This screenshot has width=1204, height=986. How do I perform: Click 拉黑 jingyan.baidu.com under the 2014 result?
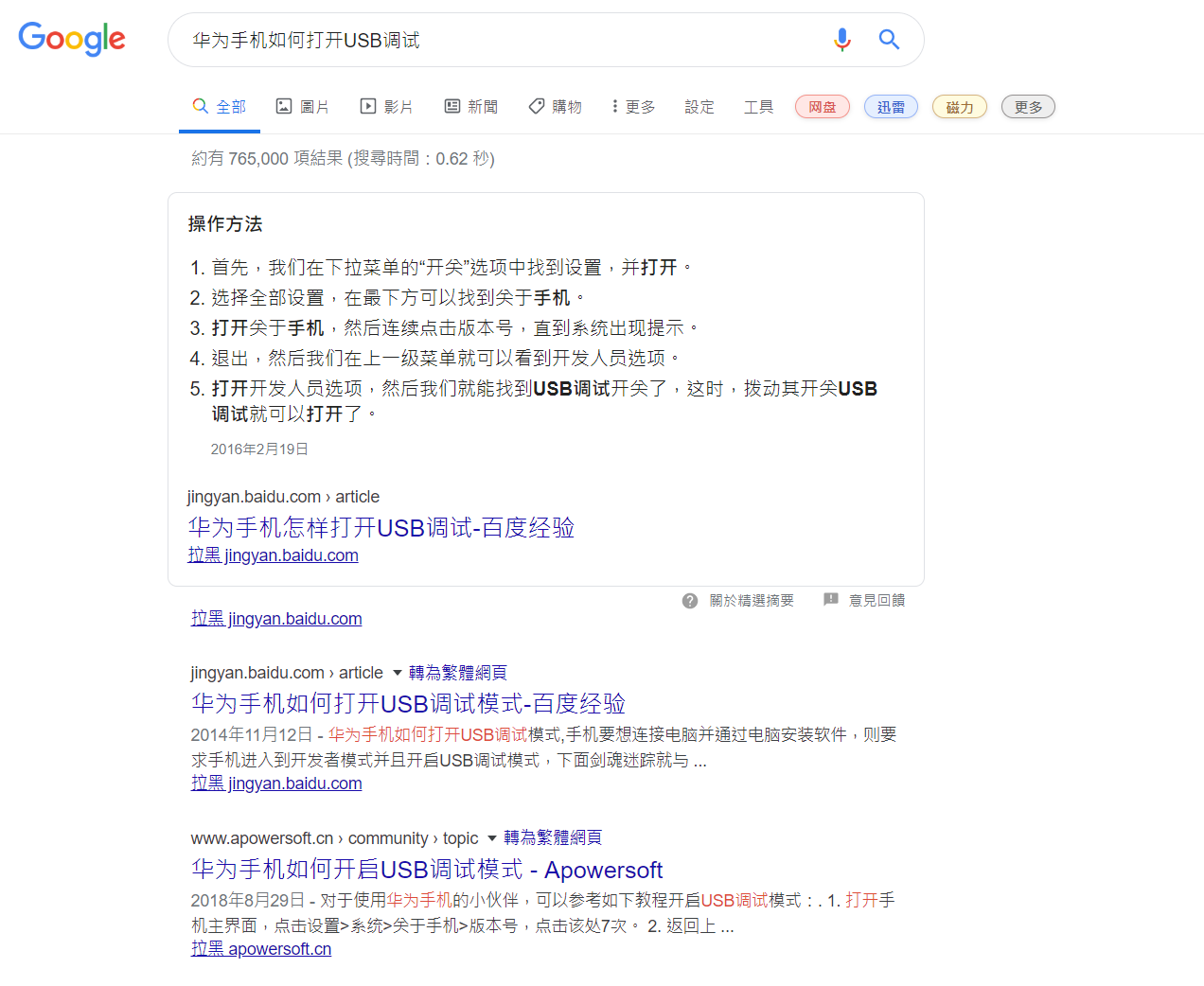[x=276, y=784]
